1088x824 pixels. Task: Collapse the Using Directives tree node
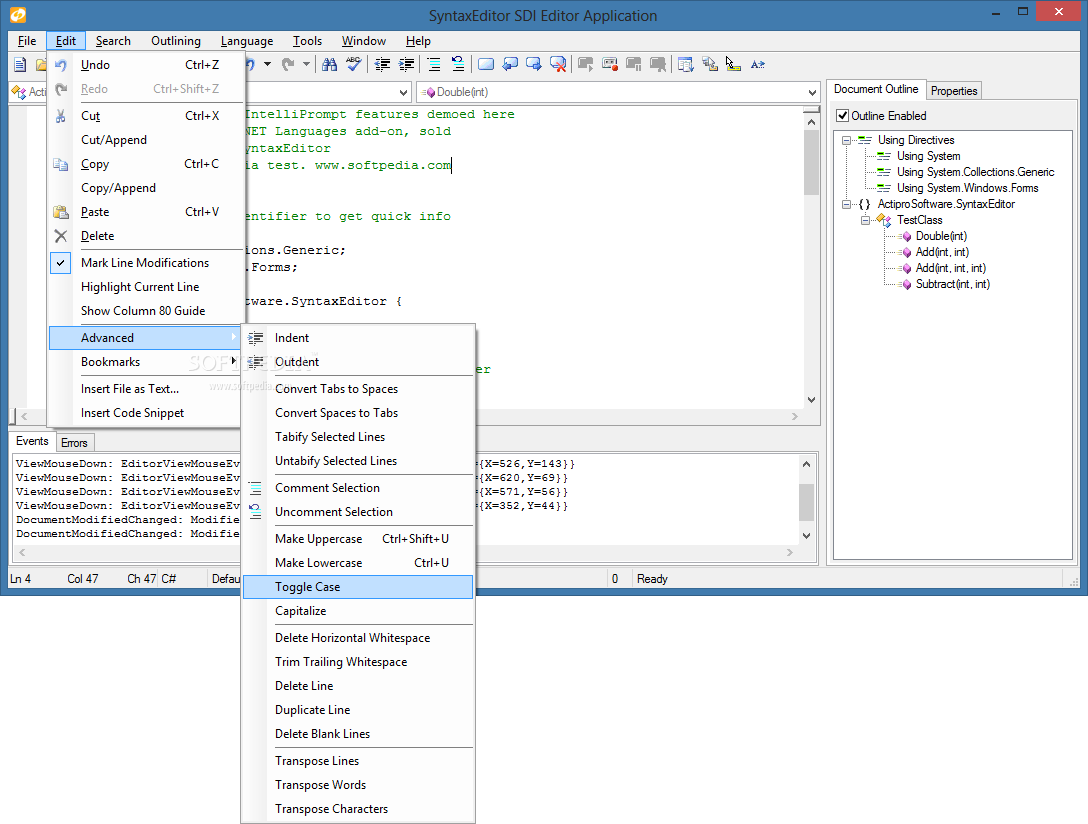click(847, 140)
